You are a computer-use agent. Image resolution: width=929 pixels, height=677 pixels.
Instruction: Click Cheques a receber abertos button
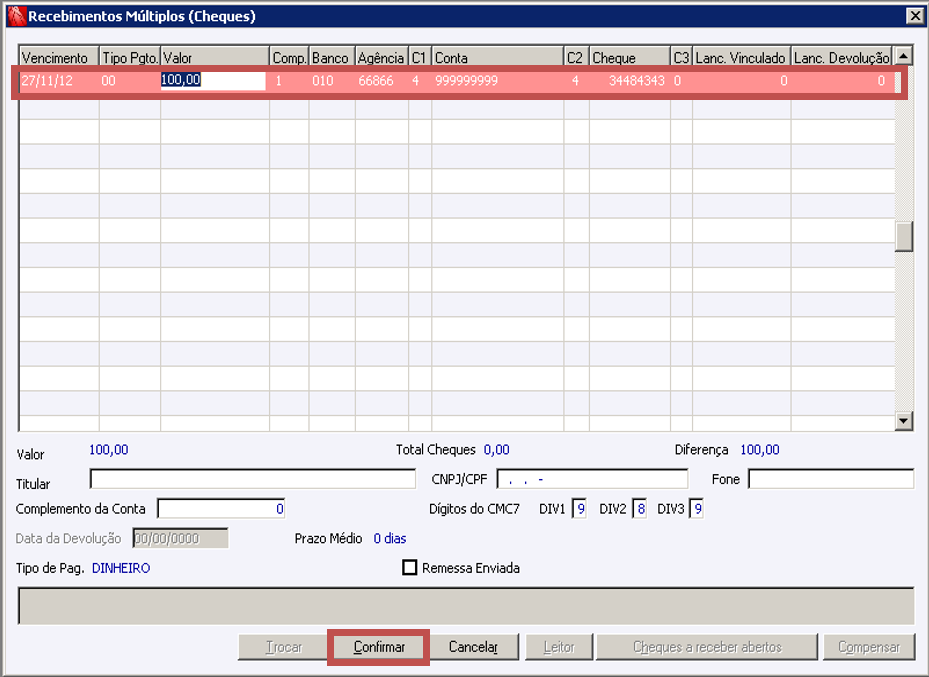(707, 647)
